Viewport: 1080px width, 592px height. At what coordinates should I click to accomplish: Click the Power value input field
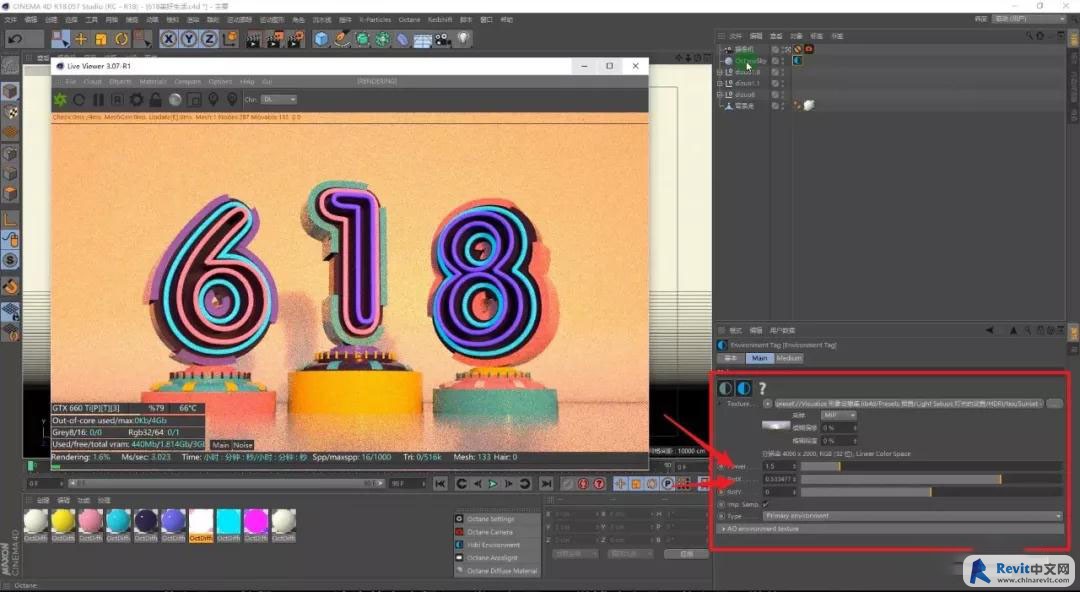pyautogui.click(x=780, y=467)
